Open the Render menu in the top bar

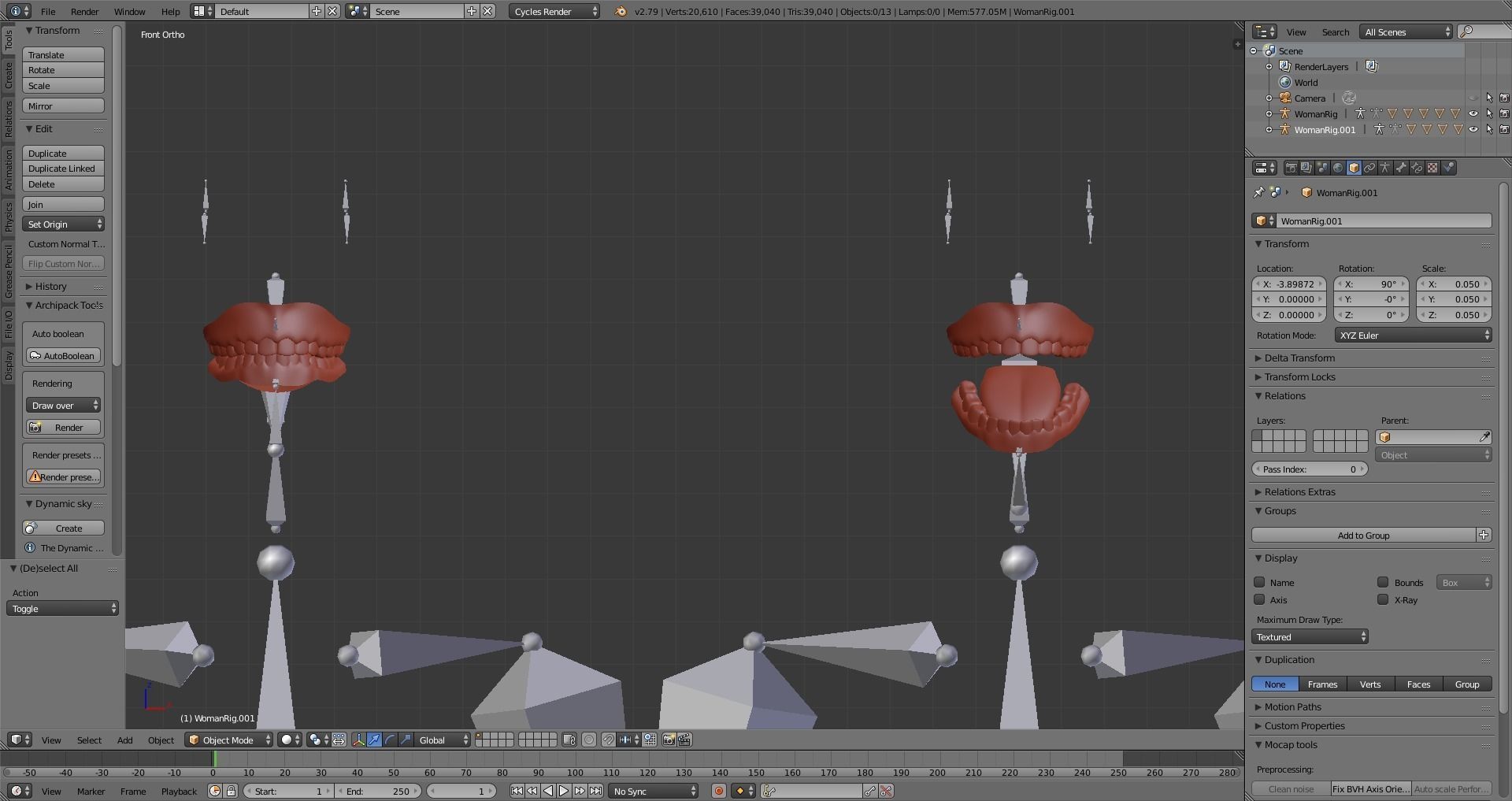click(84, 11)
